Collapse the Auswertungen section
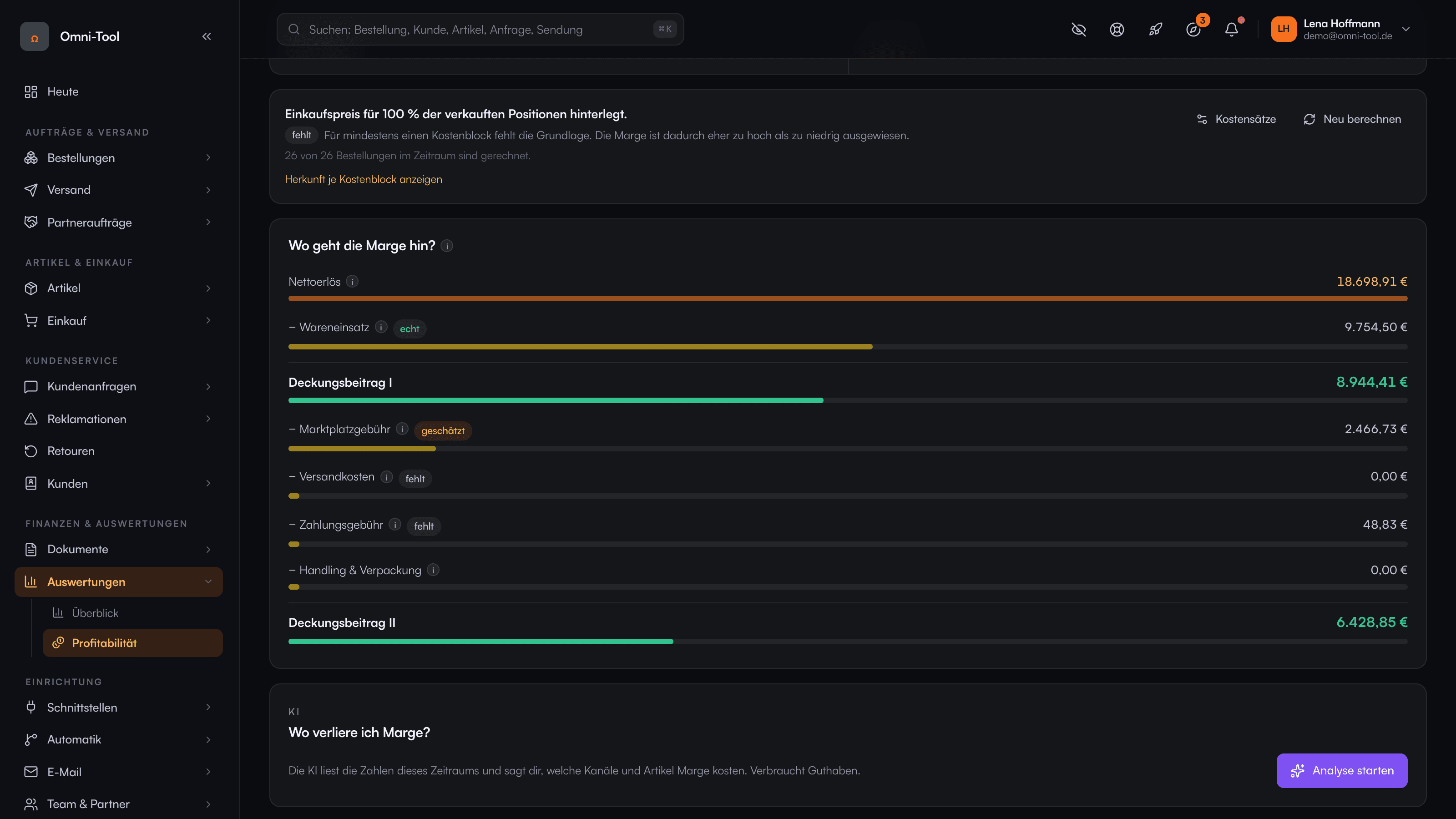Screen dimensions: 1456x819 pos(208,581)
